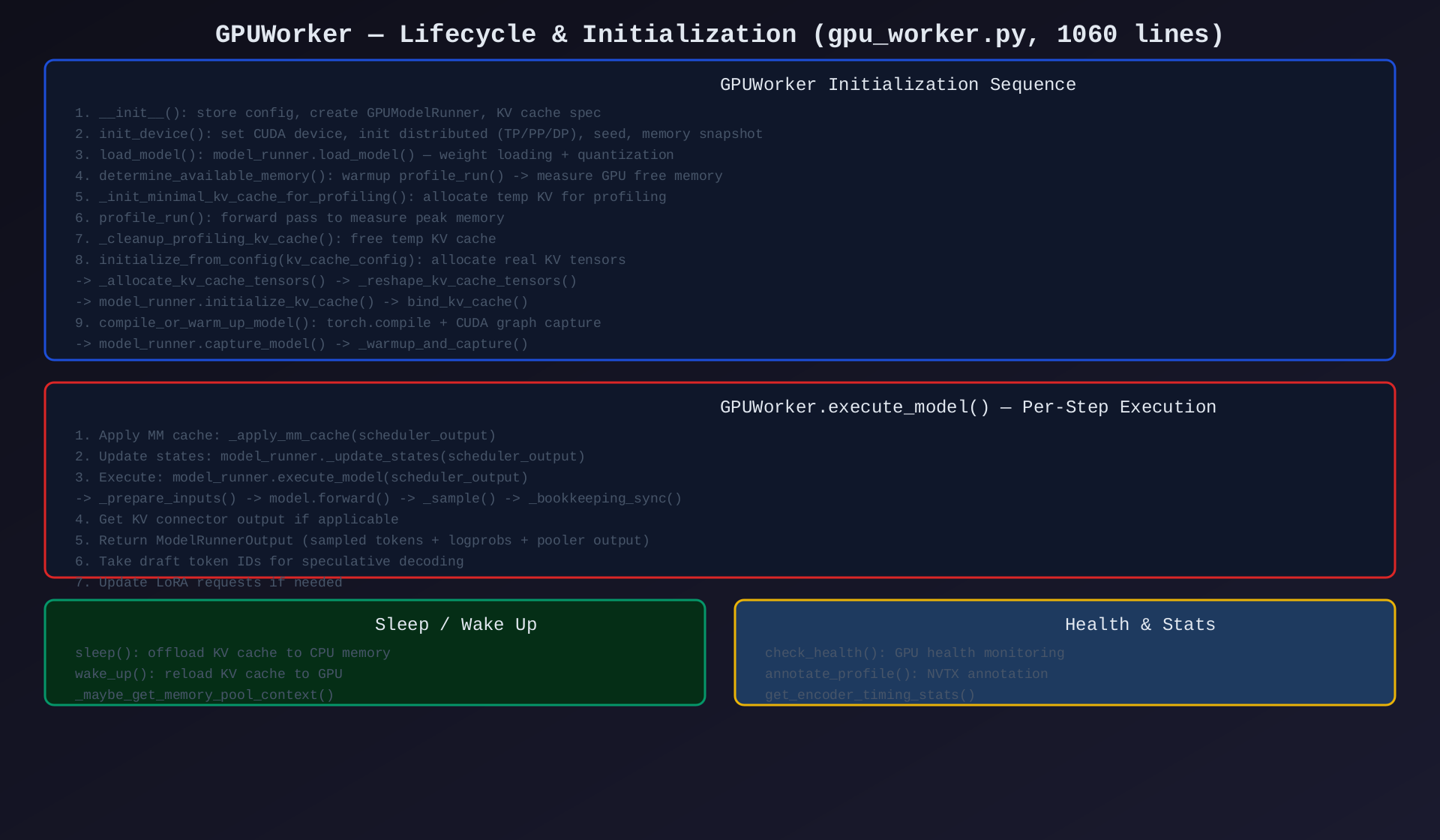Select the profile_run() forward pass line
This screenshot has width=1440, height=840.
289,218
